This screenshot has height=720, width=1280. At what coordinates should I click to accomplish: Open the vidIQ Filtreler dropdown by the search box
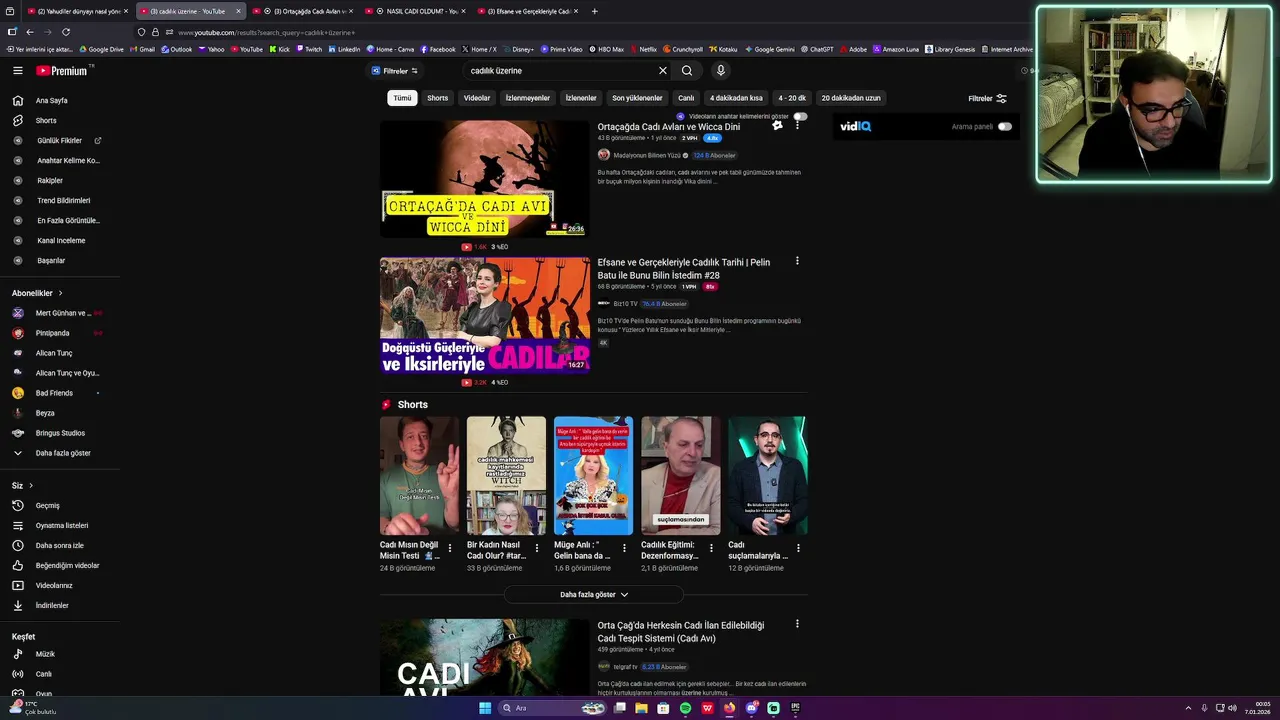tap(394, 71)
